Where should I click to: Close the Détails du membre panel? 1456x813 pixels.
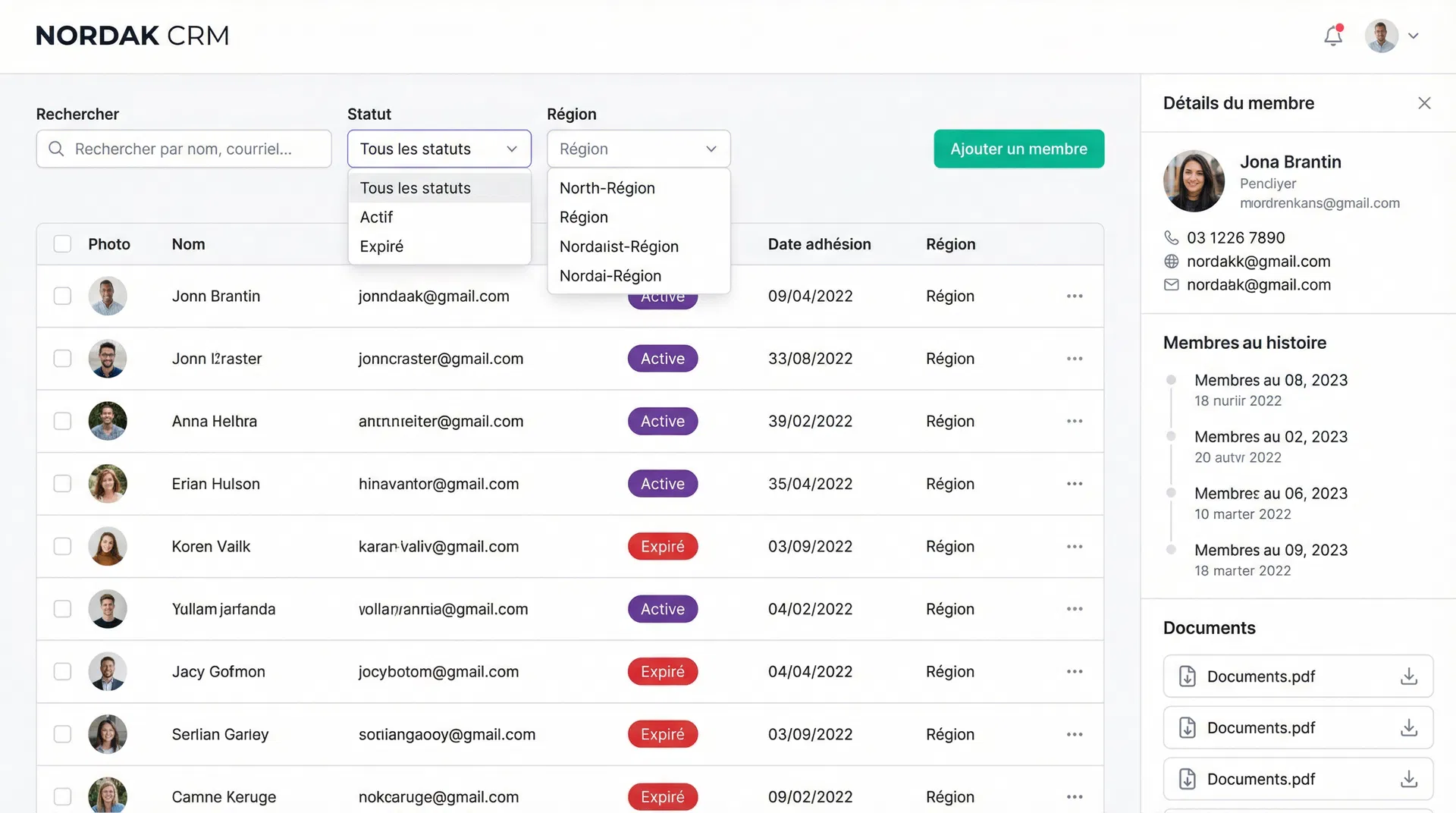click(x=1424, y=103)
